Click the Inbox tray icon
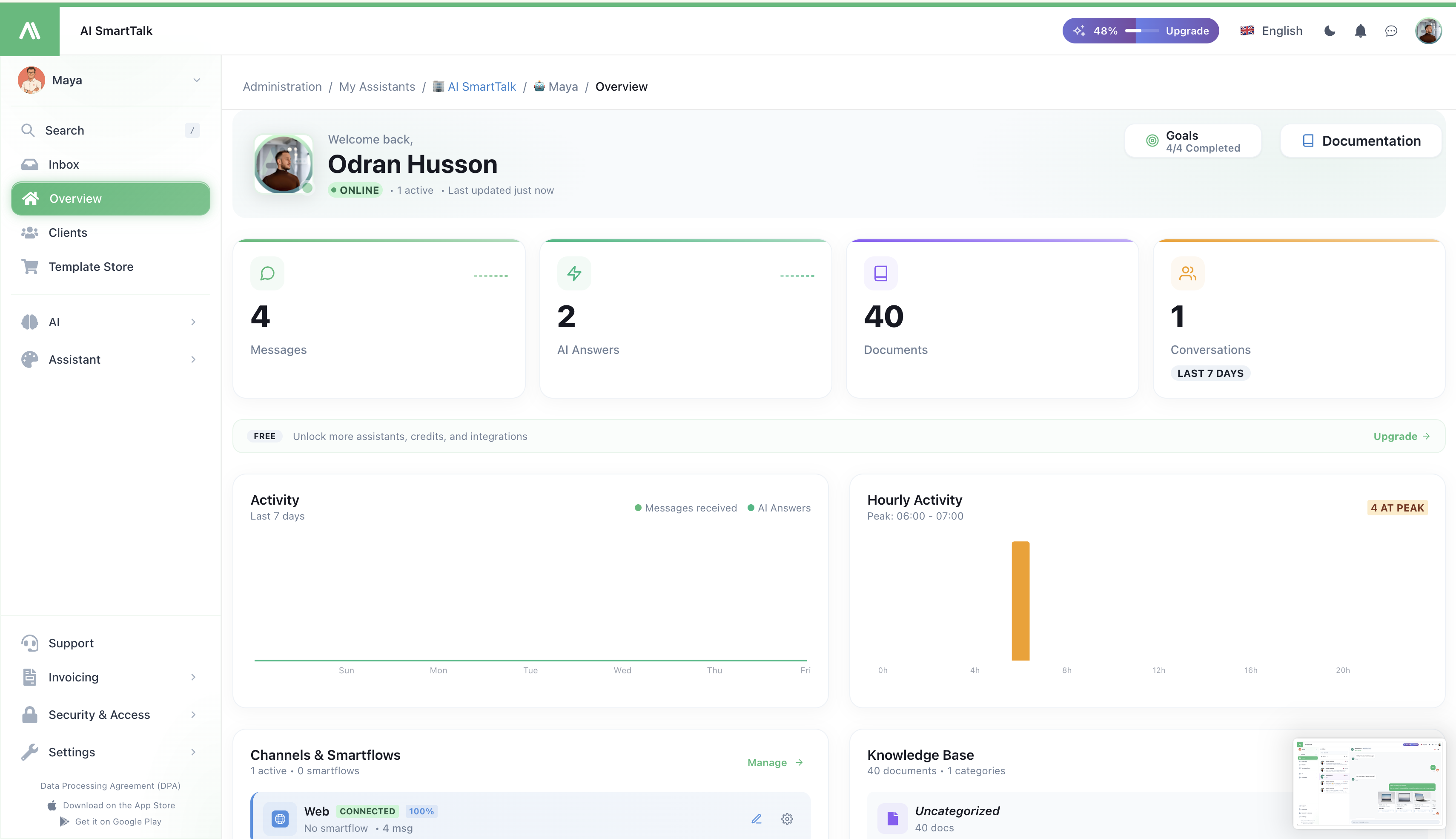The height and width of the screenshot is (839, 1456). 30,164
